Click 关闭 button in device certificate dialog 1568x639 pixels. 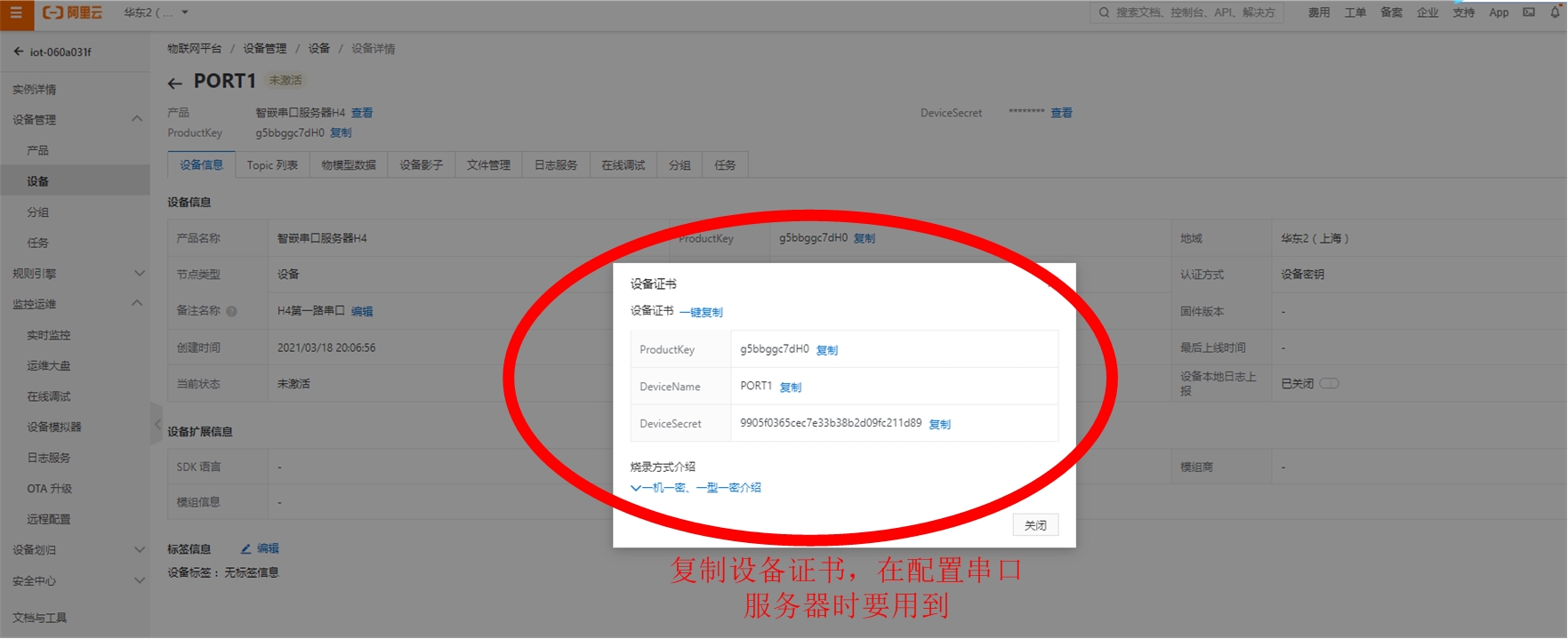1035,525
